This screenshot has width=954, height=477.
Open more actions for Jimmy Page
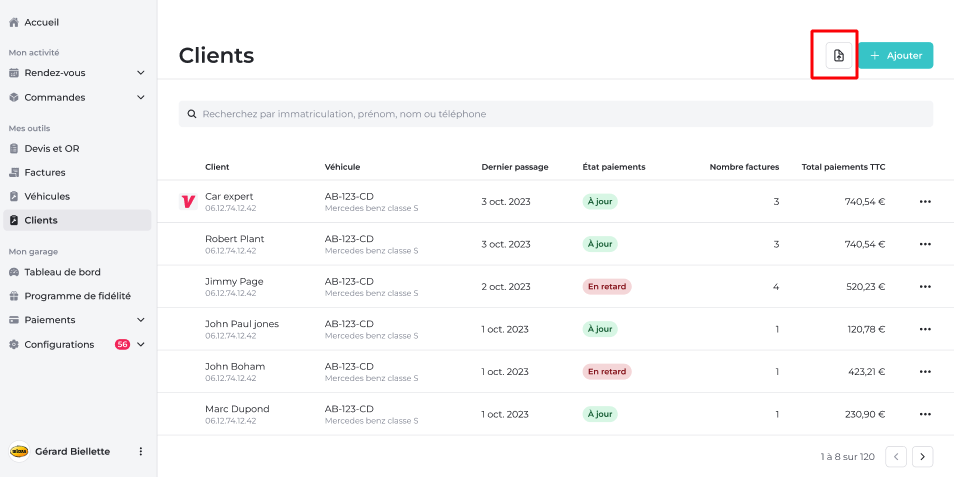[924, 287]
